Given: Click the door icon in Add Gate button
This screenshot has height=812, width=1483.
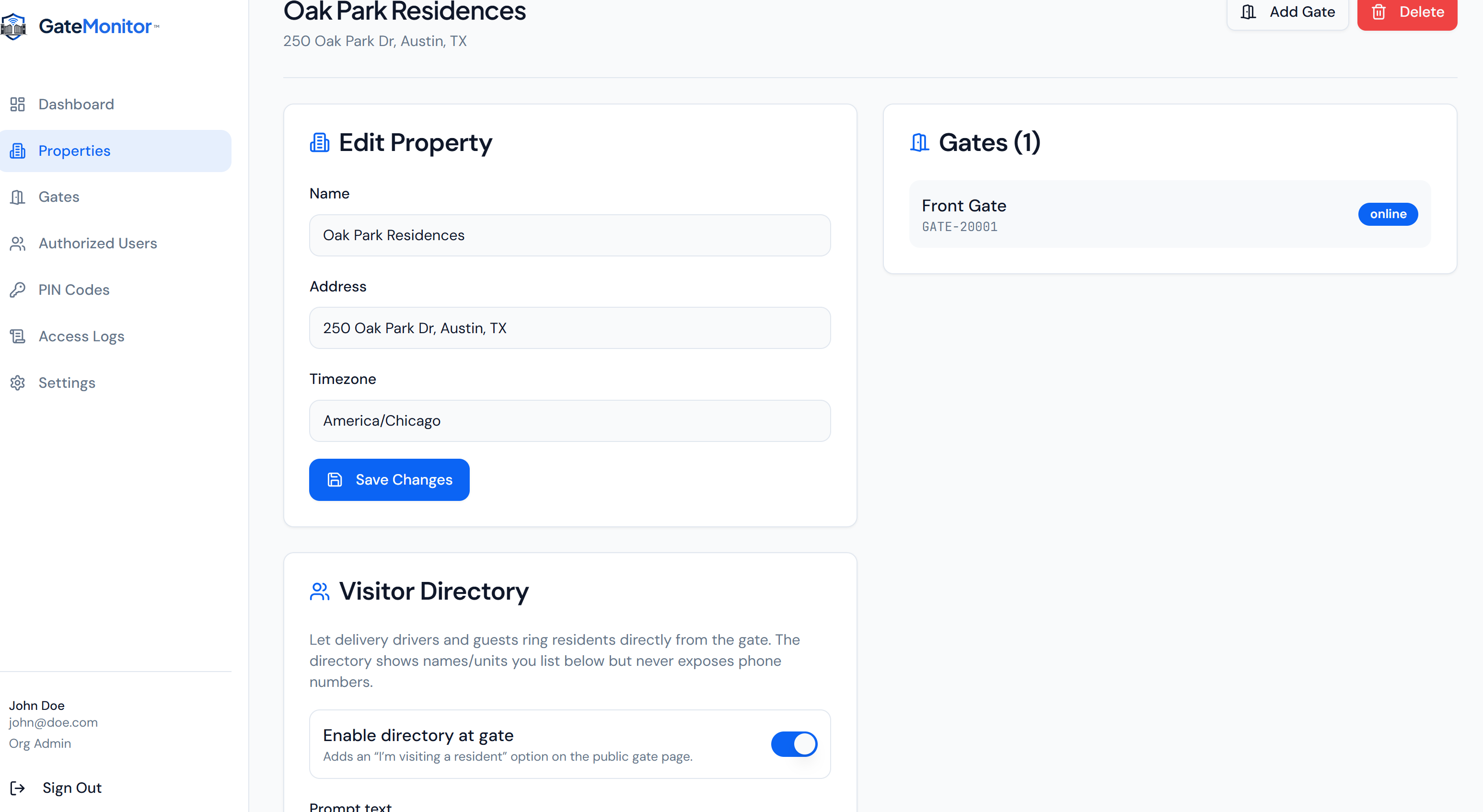Looking at the screenshot, I should [1248, 12].
